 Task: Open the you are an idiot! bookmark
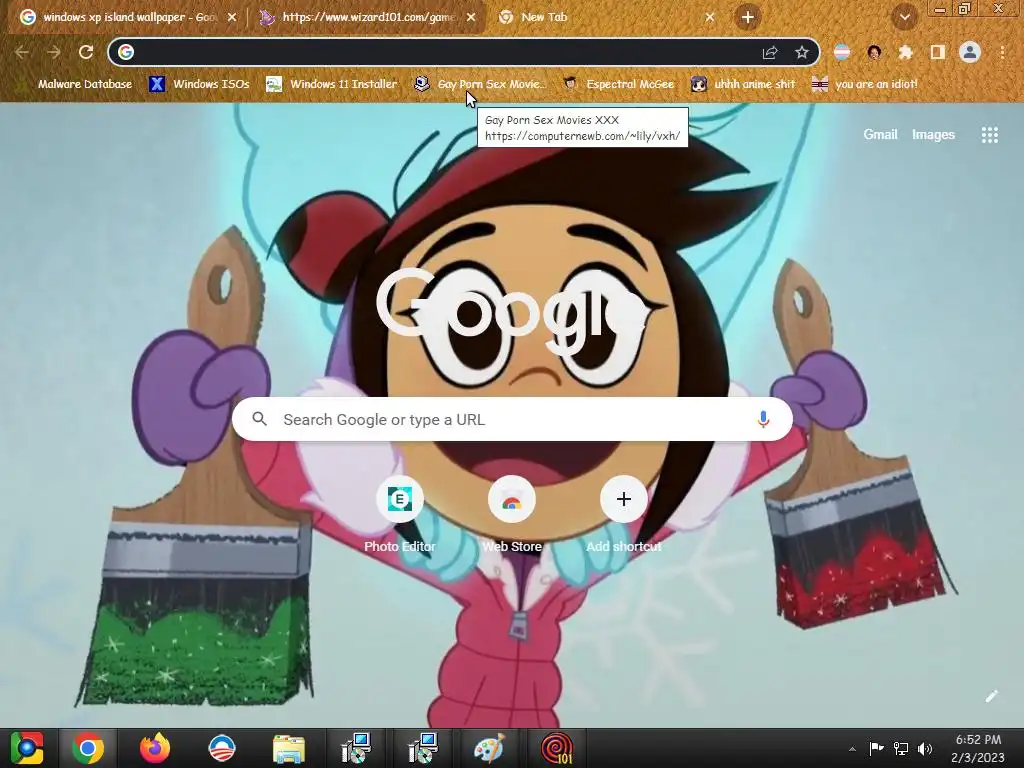[865, 84]
